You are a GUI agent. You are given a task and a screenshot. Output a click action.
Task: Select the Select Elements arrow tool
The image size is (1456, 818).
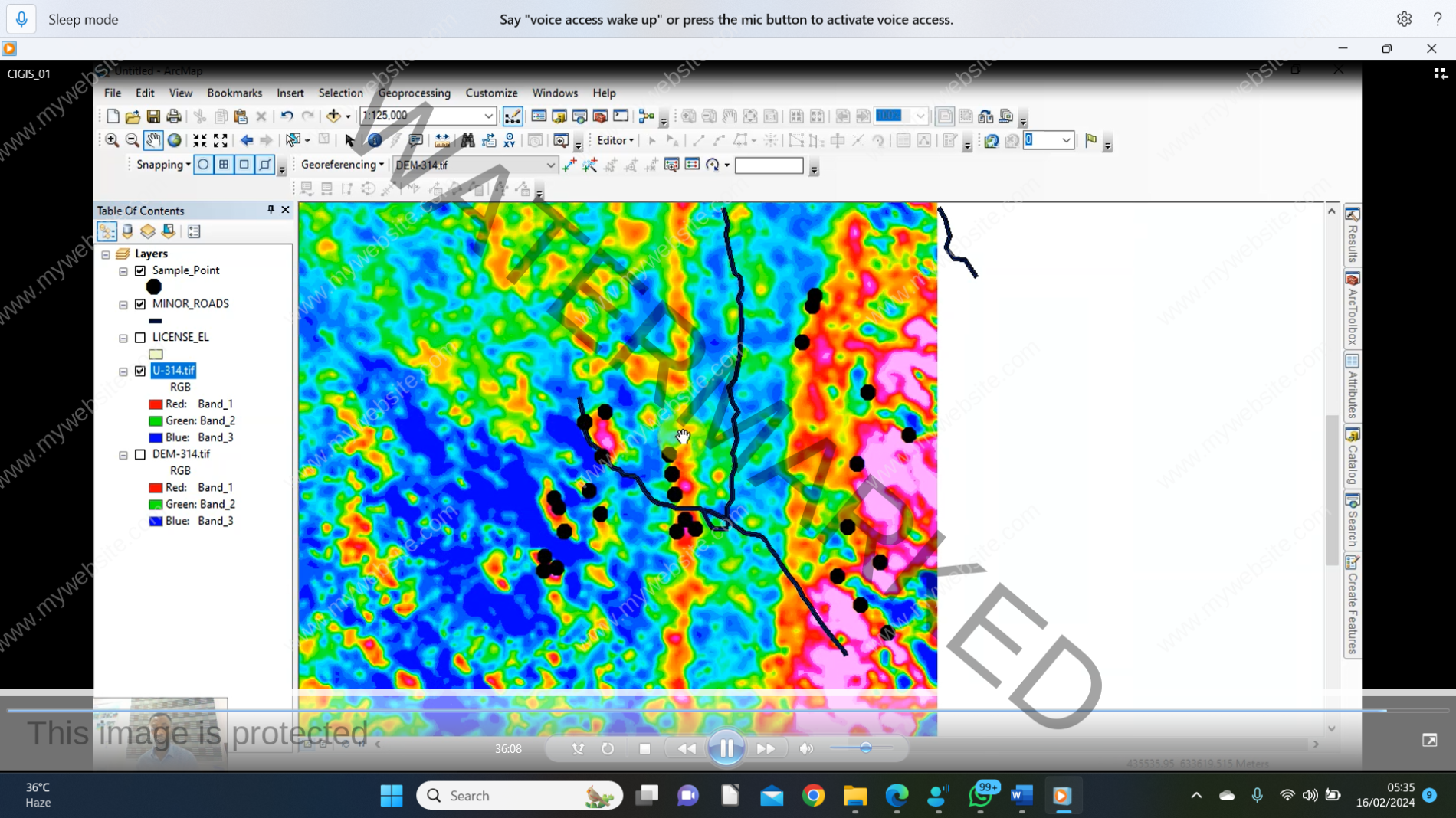click(x=349, y=140)
